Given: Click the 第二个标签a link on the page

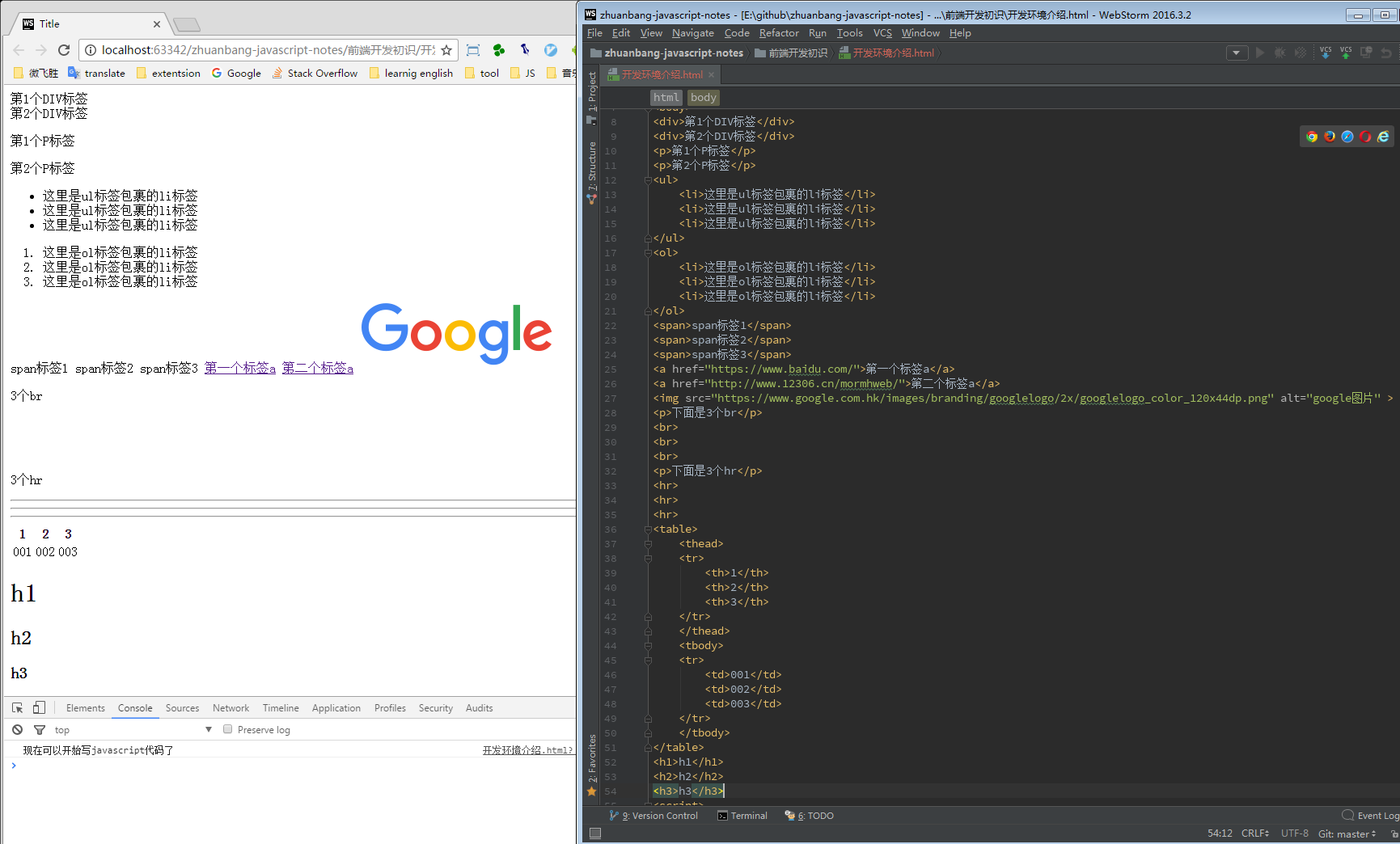Looking at the screenshot, I should pos(318,369).
